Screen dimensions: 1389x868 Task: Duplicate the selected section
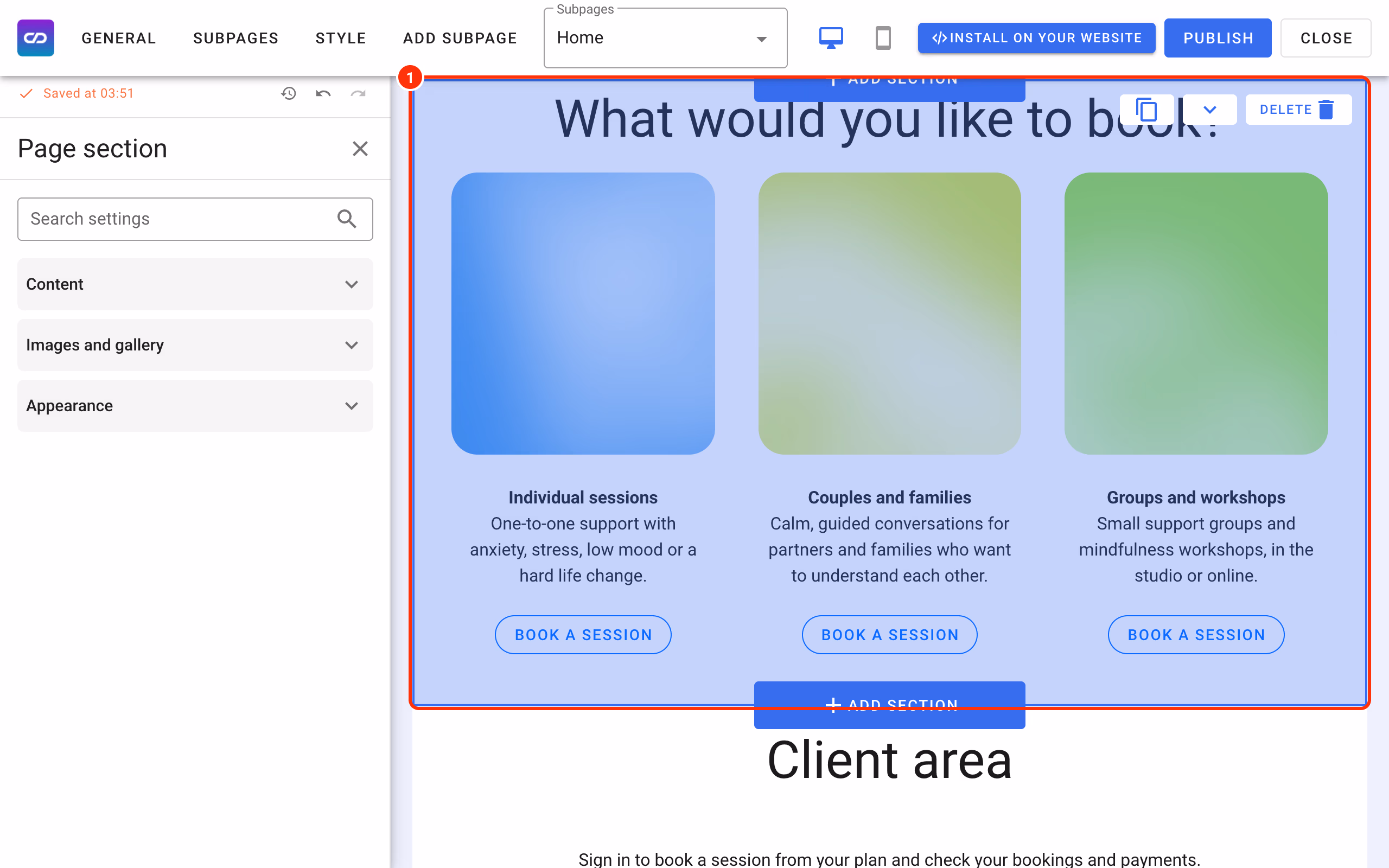[1146, 109]
